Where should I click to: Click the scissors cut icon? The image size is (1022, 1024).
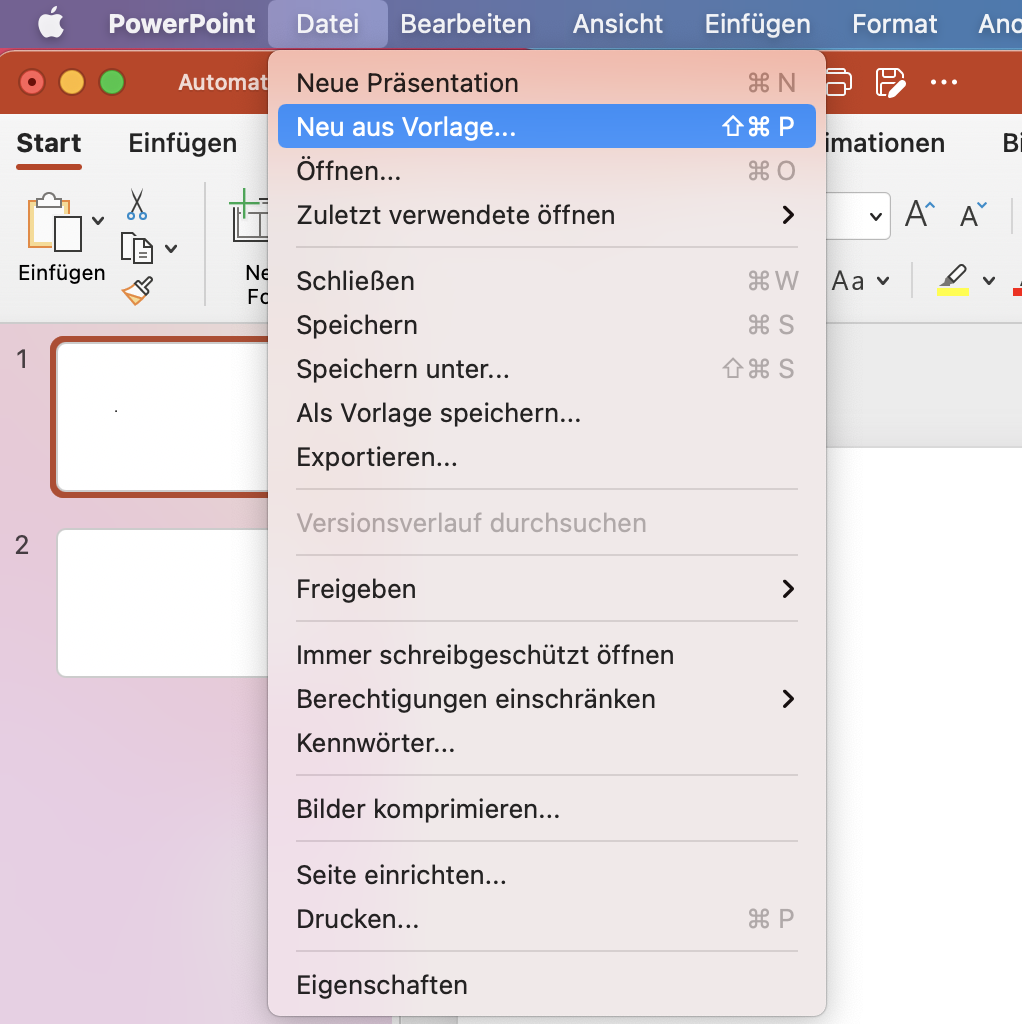136,204
